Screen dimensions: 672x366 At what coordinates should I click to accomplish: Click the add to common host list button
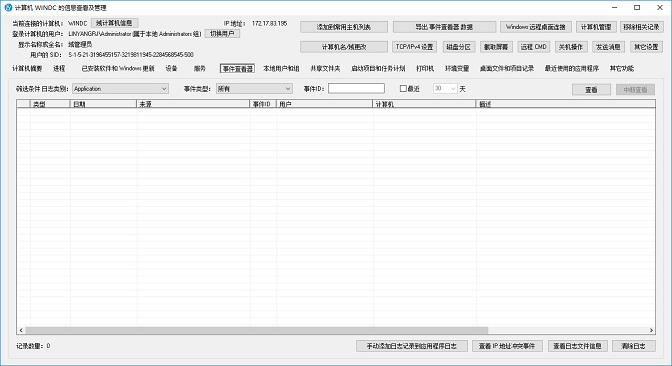point(344,27)
